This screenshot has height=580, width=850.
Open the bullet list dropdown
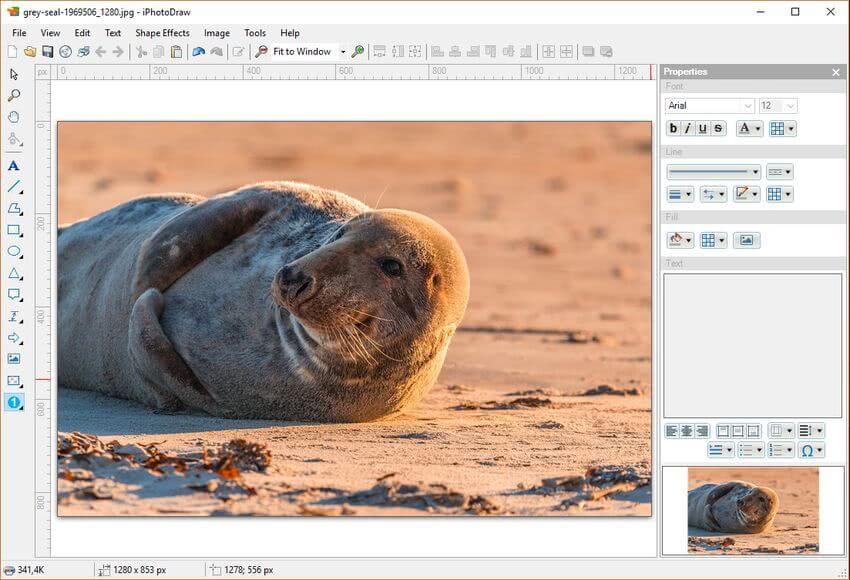[x=751, y=450]
